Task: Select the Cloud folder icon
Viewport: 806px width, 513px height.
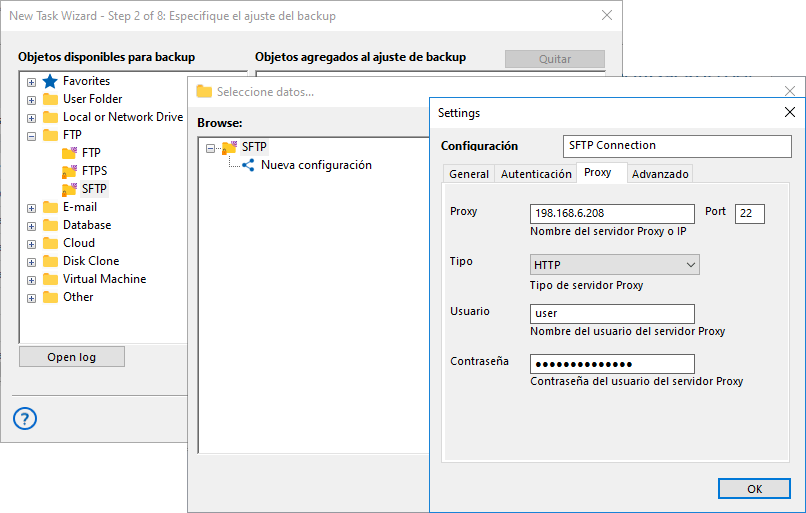Action: coord(50,243)
